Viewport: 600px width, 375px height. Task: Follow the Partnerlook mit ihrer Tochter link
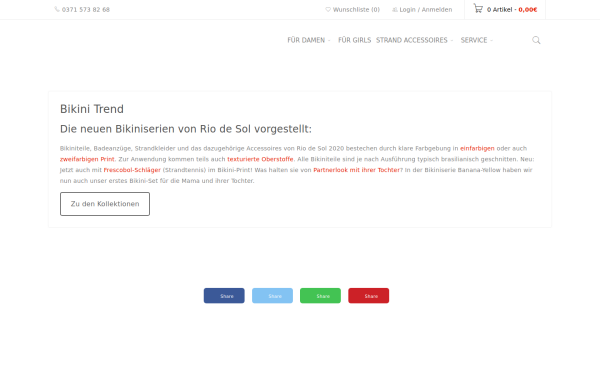pos(357,170)
